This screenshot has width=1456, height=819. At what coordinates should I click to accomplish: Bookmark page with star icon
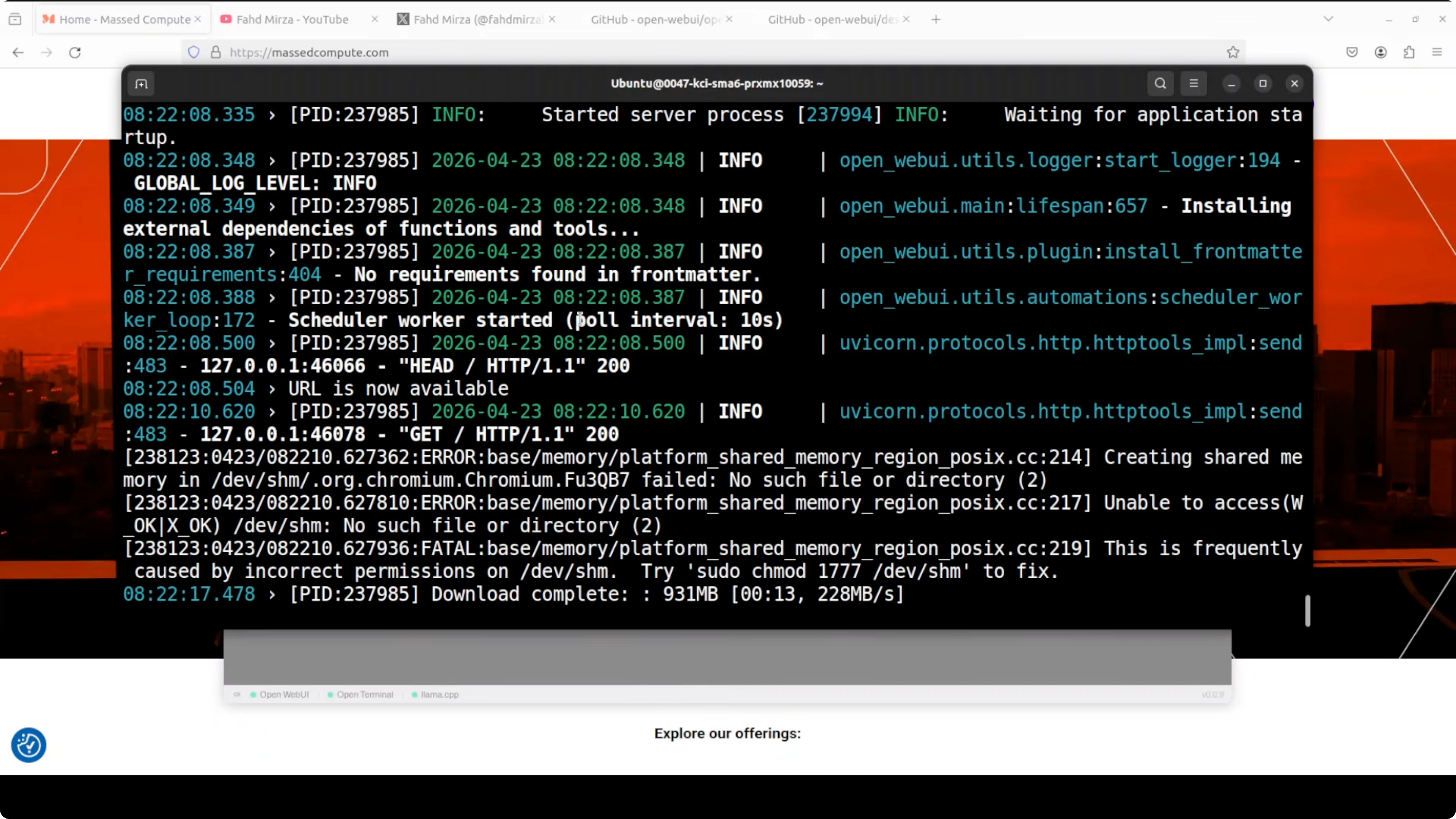tap(1233, 53)
